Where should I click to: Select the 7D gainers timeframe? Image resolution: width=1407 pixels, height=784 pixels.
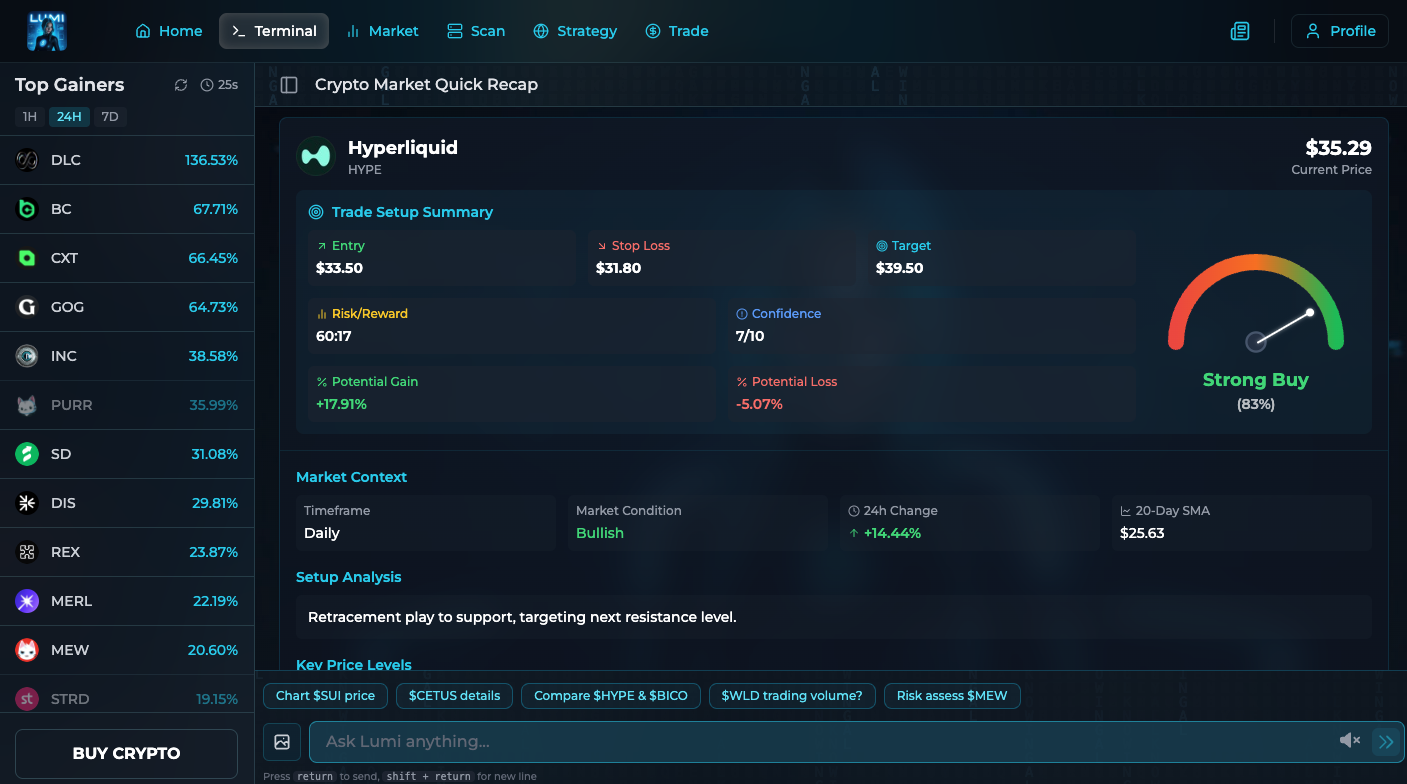(110, 117)
